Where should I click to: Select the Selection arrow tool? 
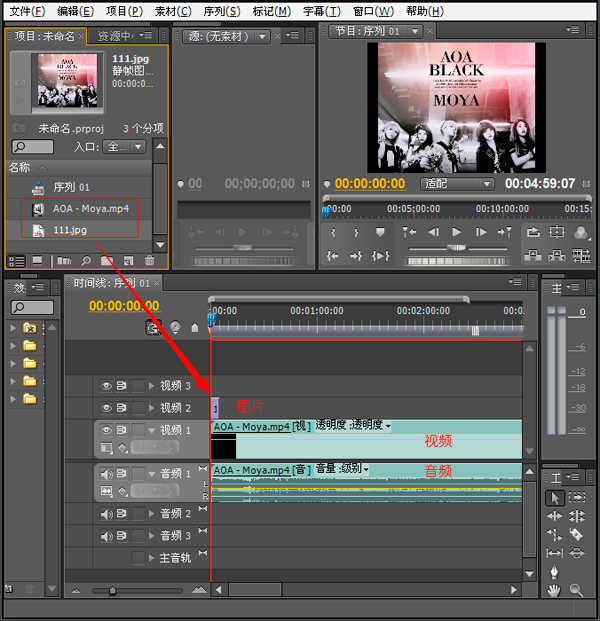[554, 498]
